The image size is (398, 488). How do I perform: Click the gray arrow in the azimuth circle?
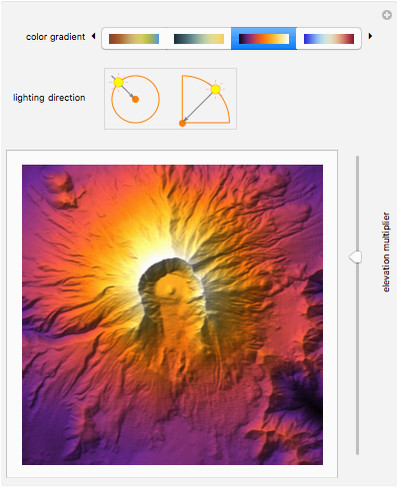[125, 89]
